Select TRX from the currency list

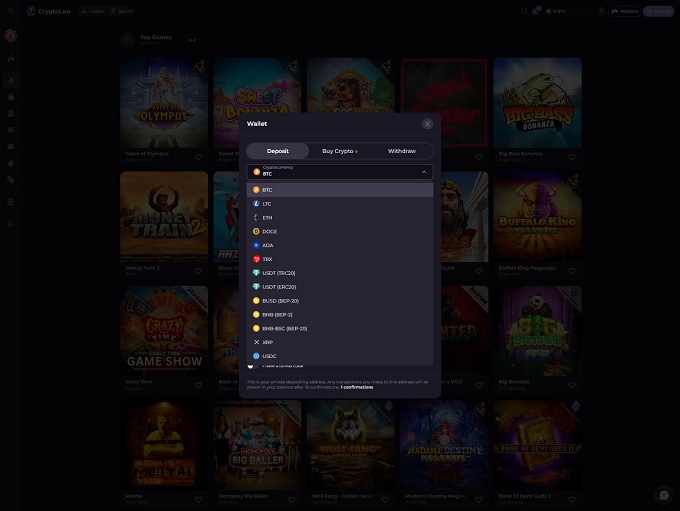[x=340, y=259]
